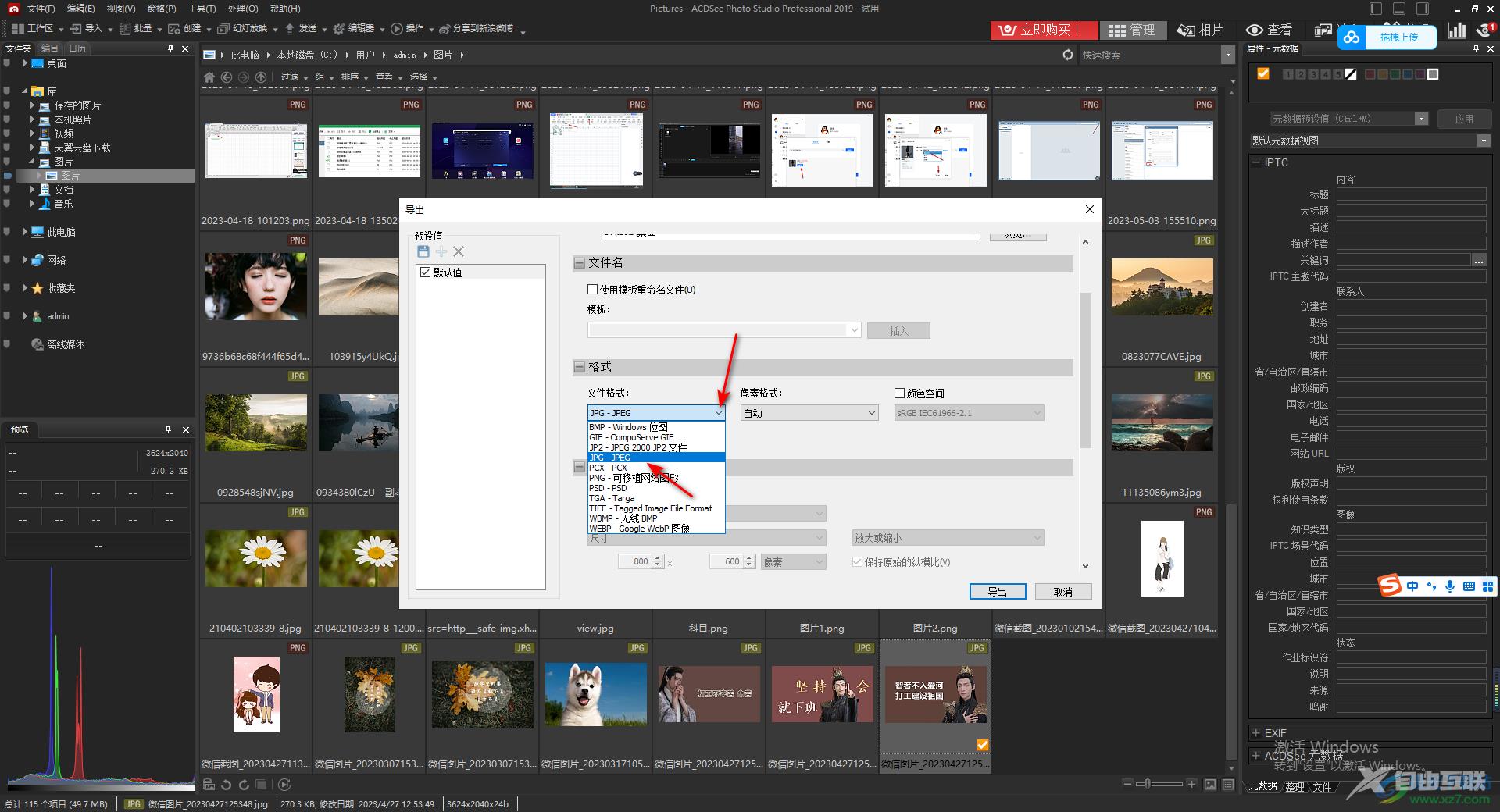Viewport: 1500px width, 812px height.
Task: Refresh the file list
Action: 1068,55
